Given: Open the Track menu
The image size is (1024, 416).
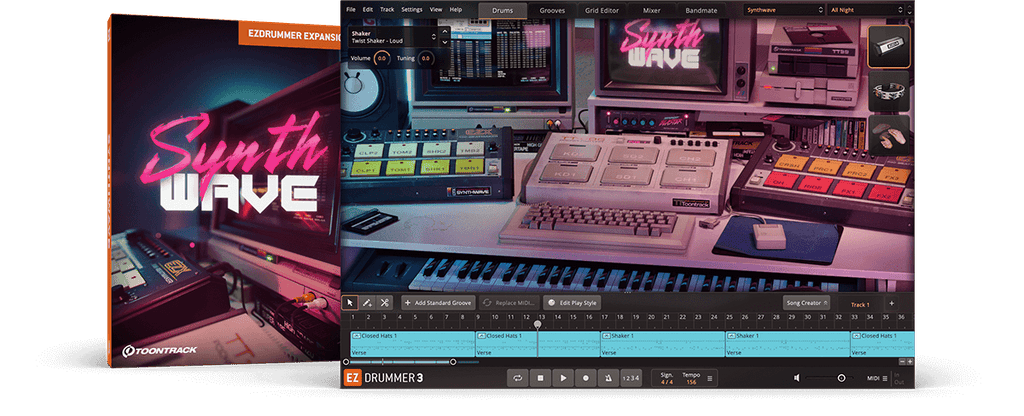Looking at the screenshot, I should click(387, 10).
